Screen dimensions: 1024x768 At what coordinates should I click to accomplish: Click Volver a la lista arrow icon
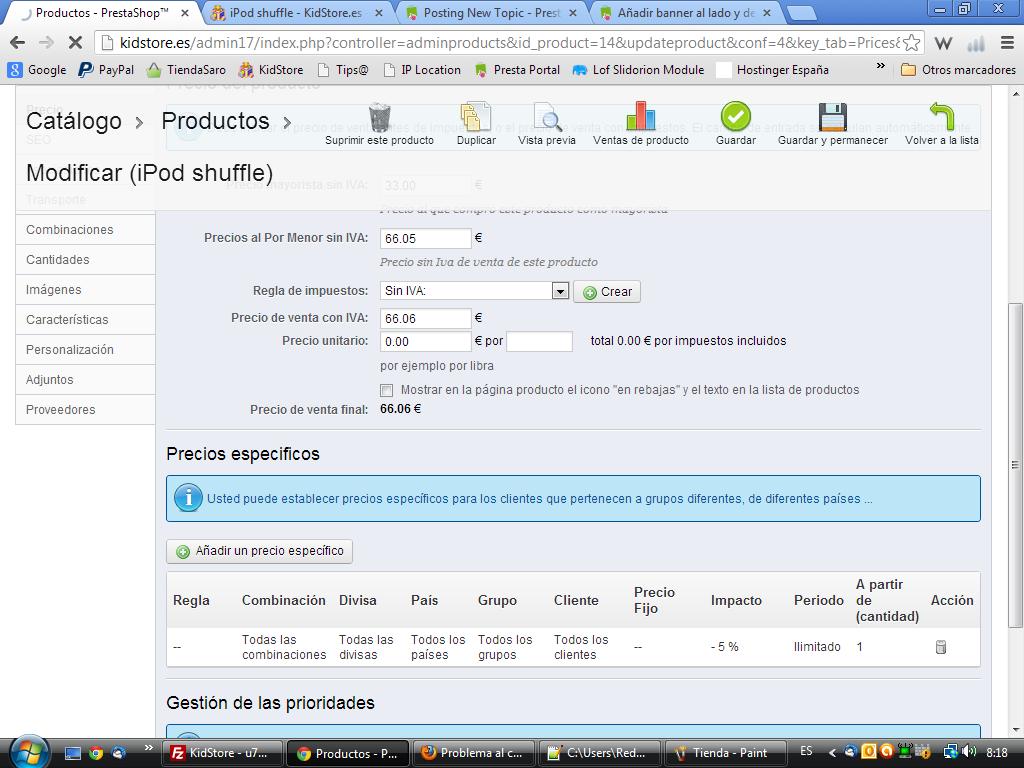[942, 118]
